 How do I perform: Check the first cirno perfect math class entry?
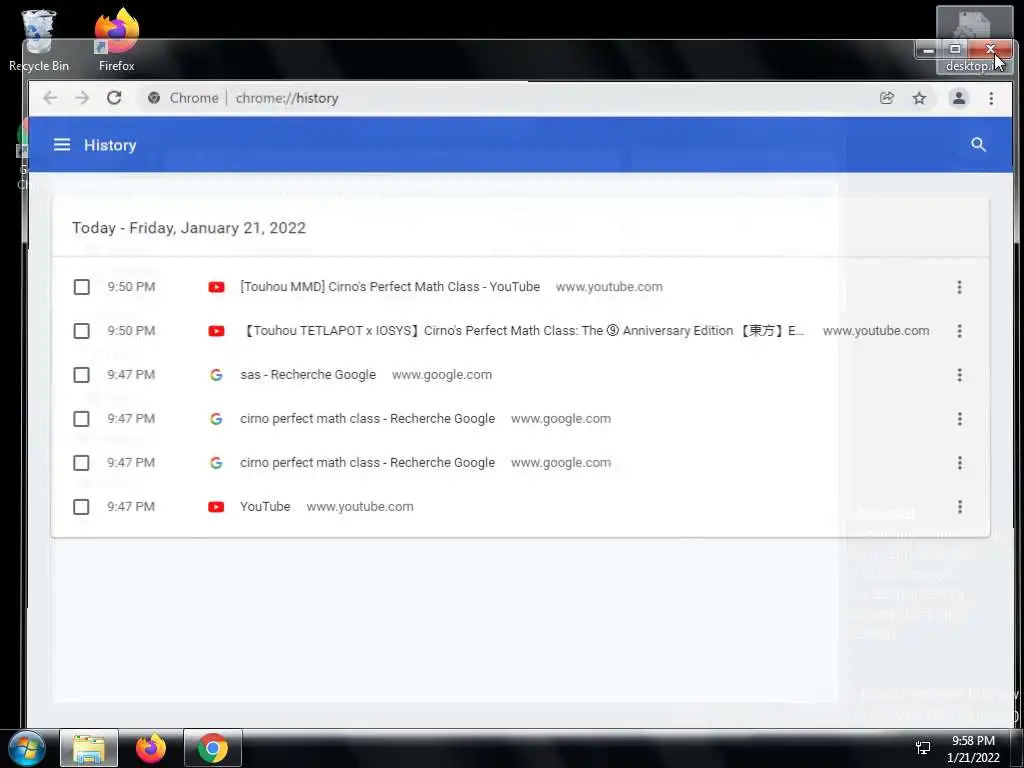[82, 419]
